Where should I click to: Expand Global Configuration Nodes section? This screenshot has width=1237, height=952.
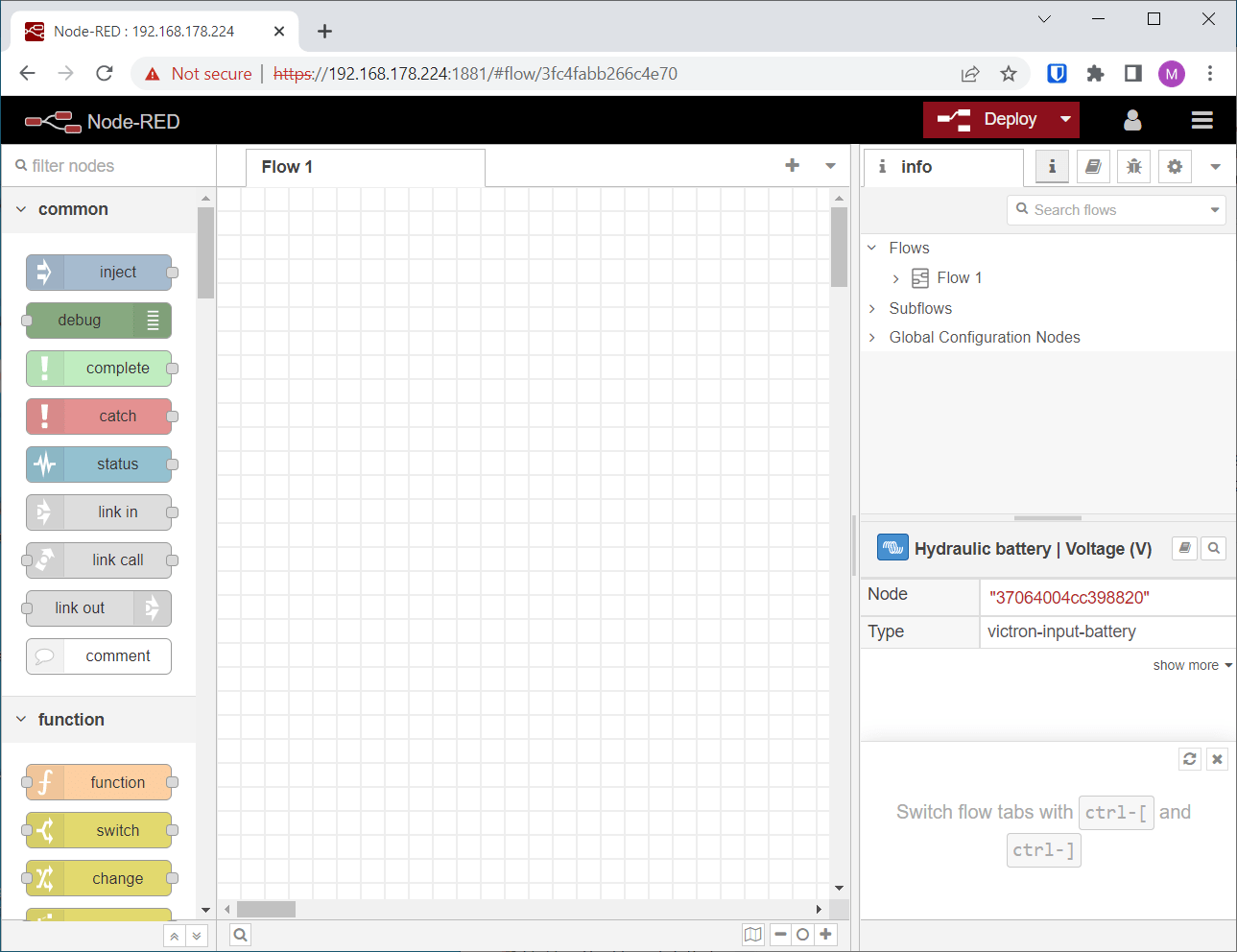pos(872,337)
